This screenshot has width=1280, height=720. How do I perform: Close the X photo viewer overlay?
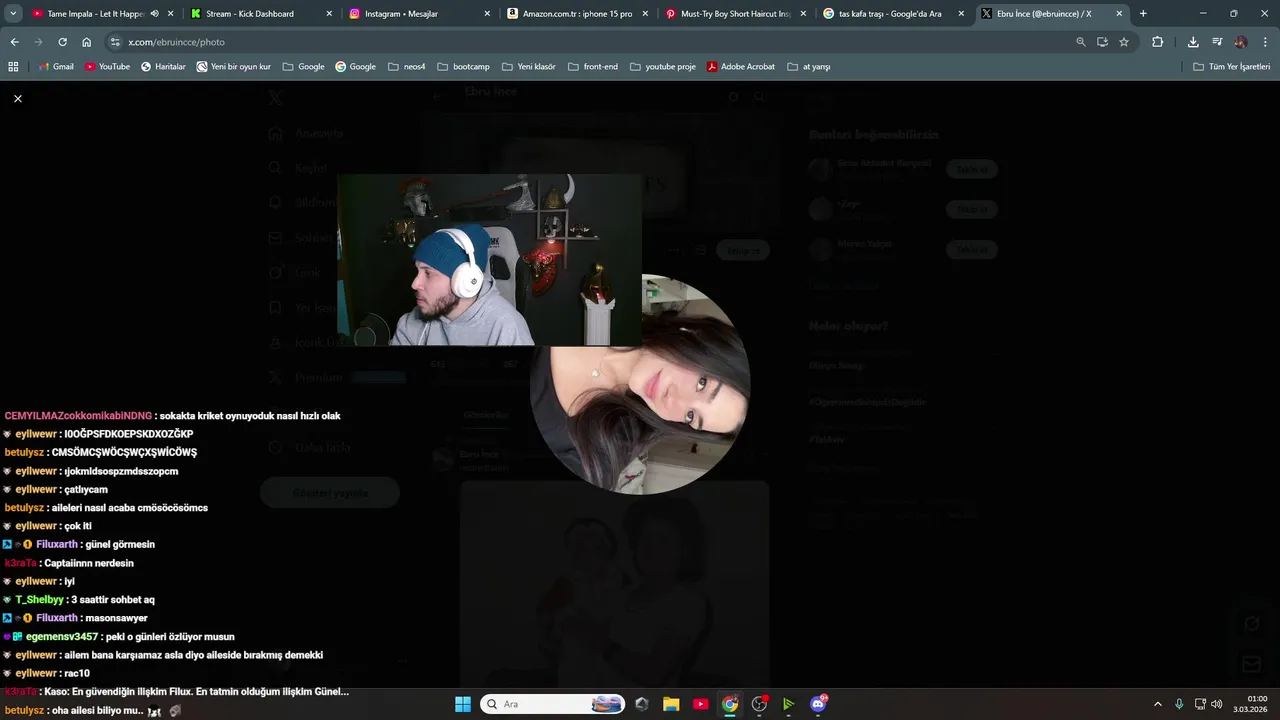pyautogui.click(x=18, y=98)
